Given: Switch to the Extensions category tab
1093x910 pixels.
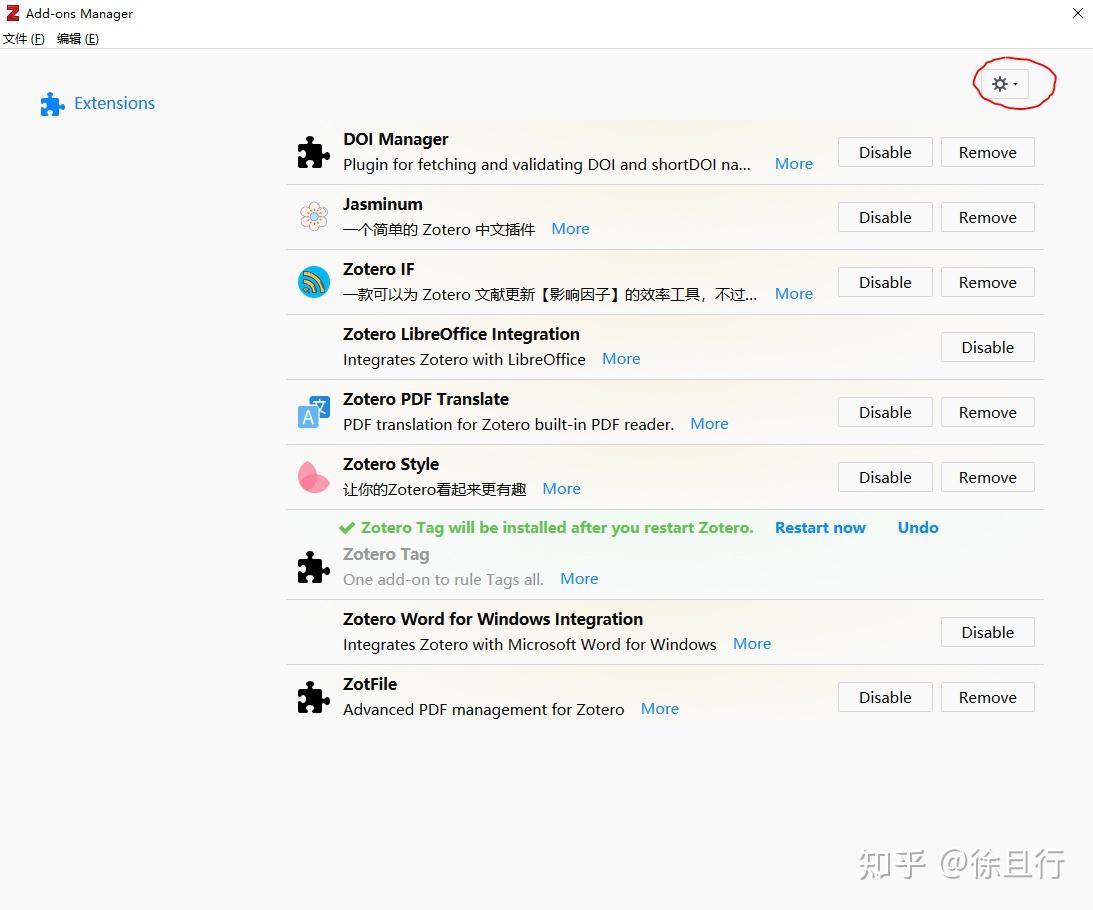Looking at the screenshot, I should [98, 103].
